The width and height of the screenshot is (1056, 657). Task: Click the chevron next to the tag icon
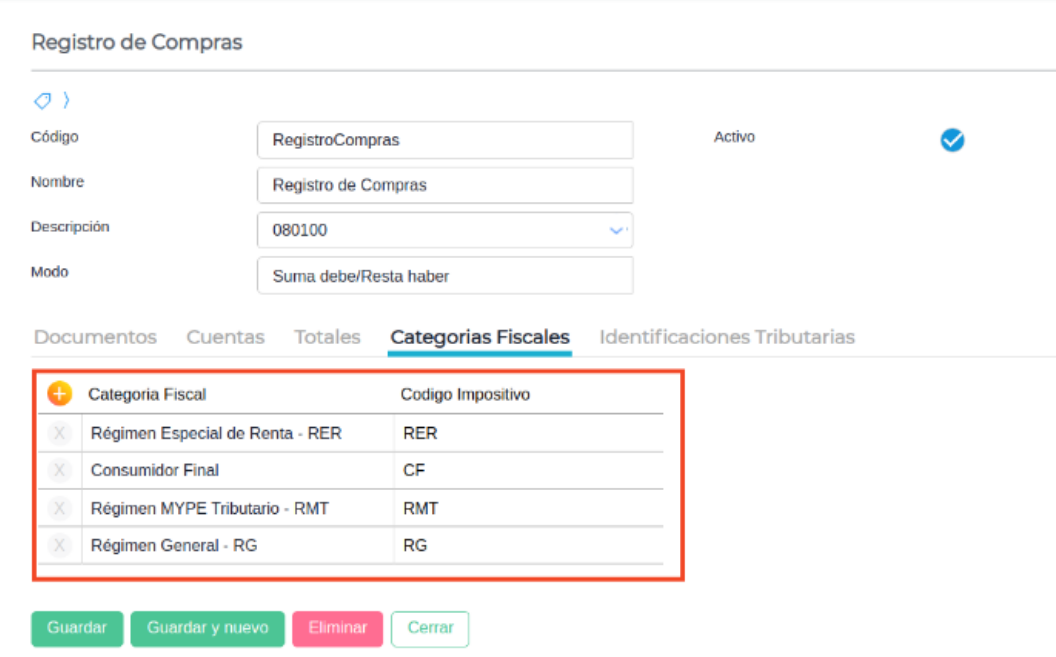point(66,100)
